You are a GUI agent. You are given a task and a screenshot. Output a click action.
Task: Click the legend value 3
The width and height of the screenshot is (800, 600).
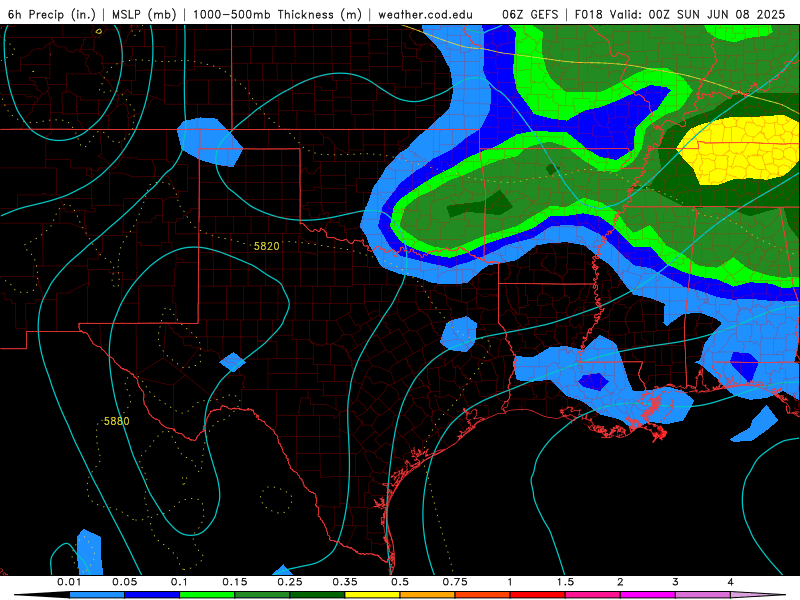click(x=675, y=582)
